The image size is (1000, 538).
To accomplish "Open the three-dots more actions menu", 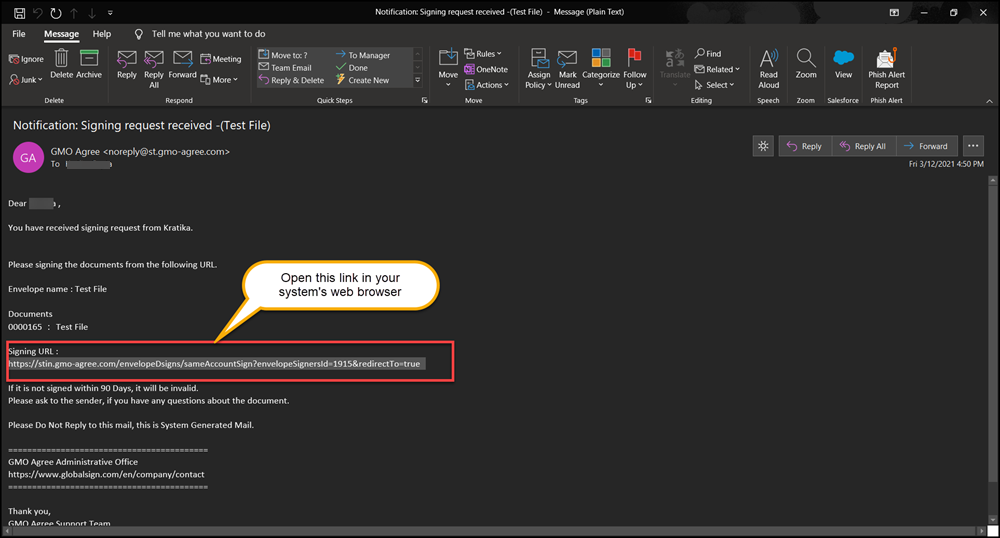I will tap(973, 146).
